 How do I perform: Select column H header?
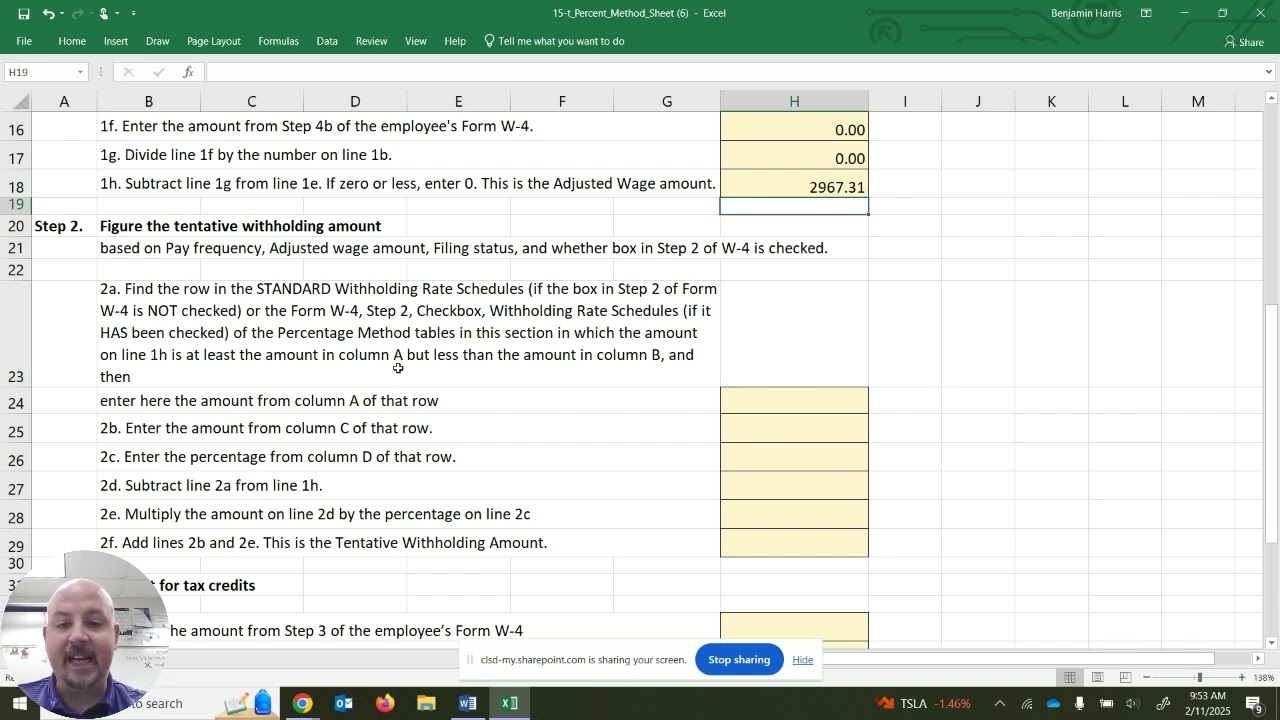point(794,101)
